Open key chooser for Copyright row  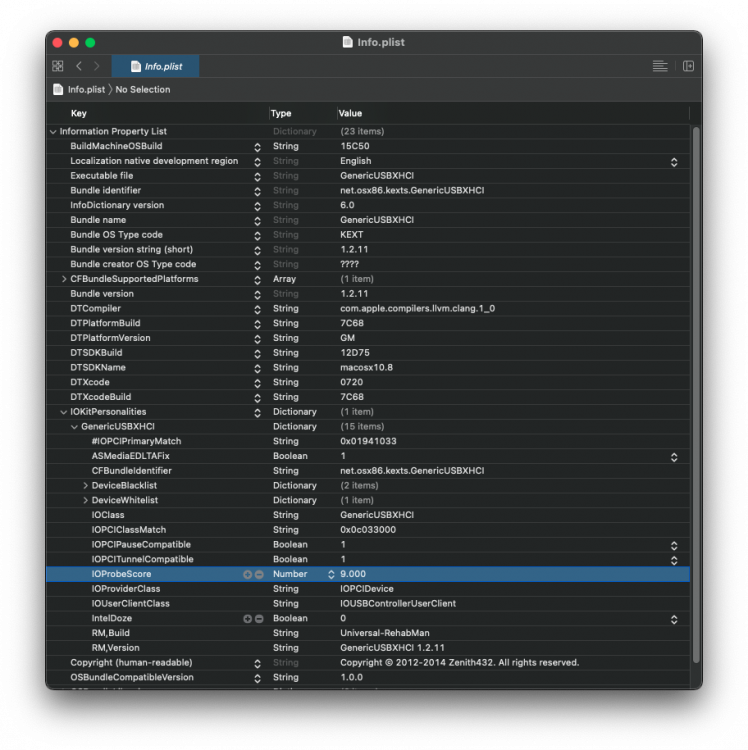(257, 663)
